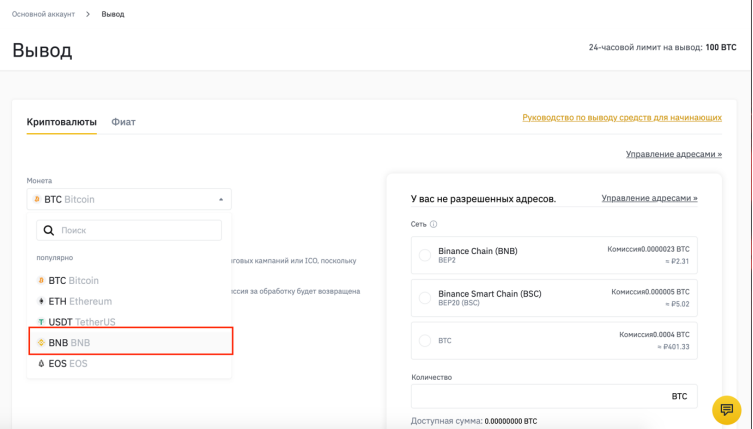The width and height of the screenshot is (753, 429).
Task: Click the search magnifier icon in coin list
Action: (x=49, y=231)
